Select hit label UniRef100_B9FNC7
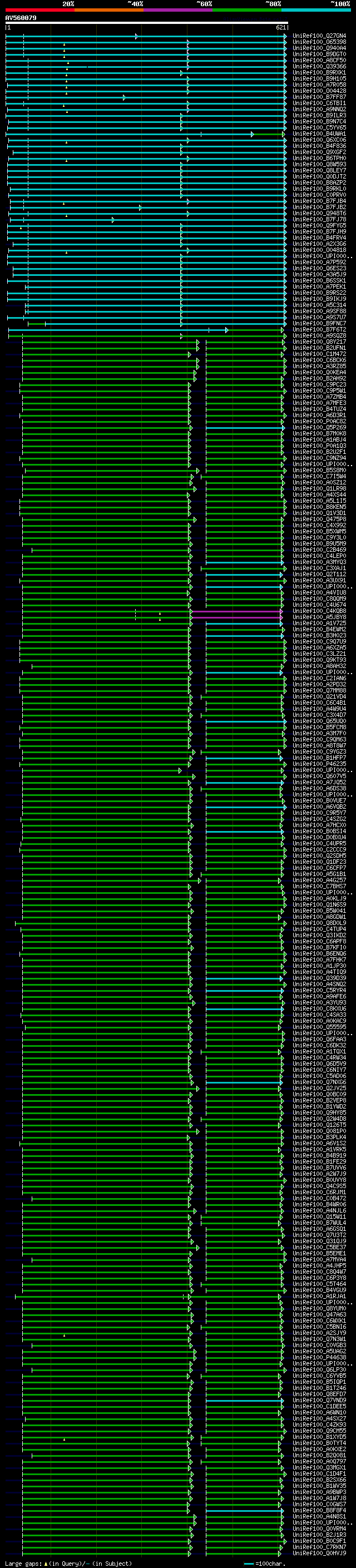Image resolution: width=356 pixels, height=1568 pixels. click(x=319, y=323)
